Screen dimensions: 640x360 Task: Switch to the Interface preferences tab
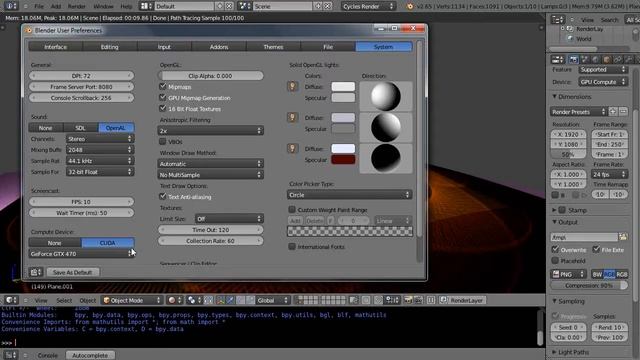(x=56, y=47)
